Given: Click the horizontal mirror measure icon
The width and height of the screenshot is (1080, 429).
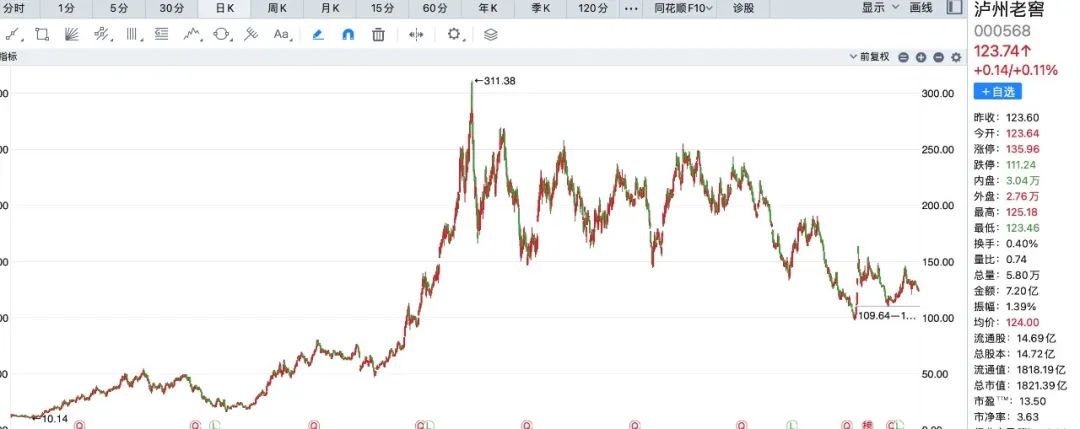Looking at the screenshot, I should pyautogui.click(x=416, y=34).
